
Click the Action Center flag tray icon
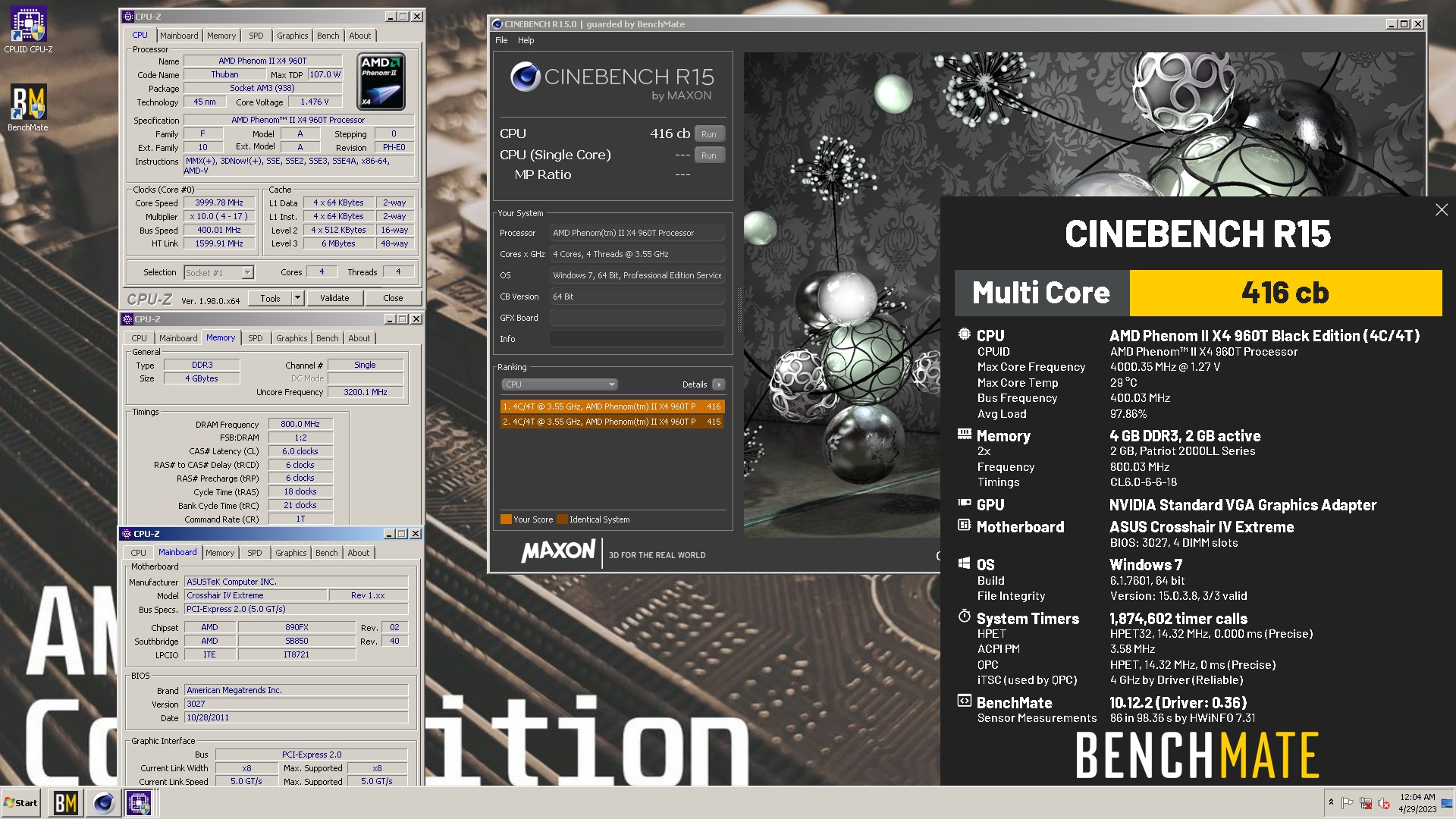coord(1348,802)
